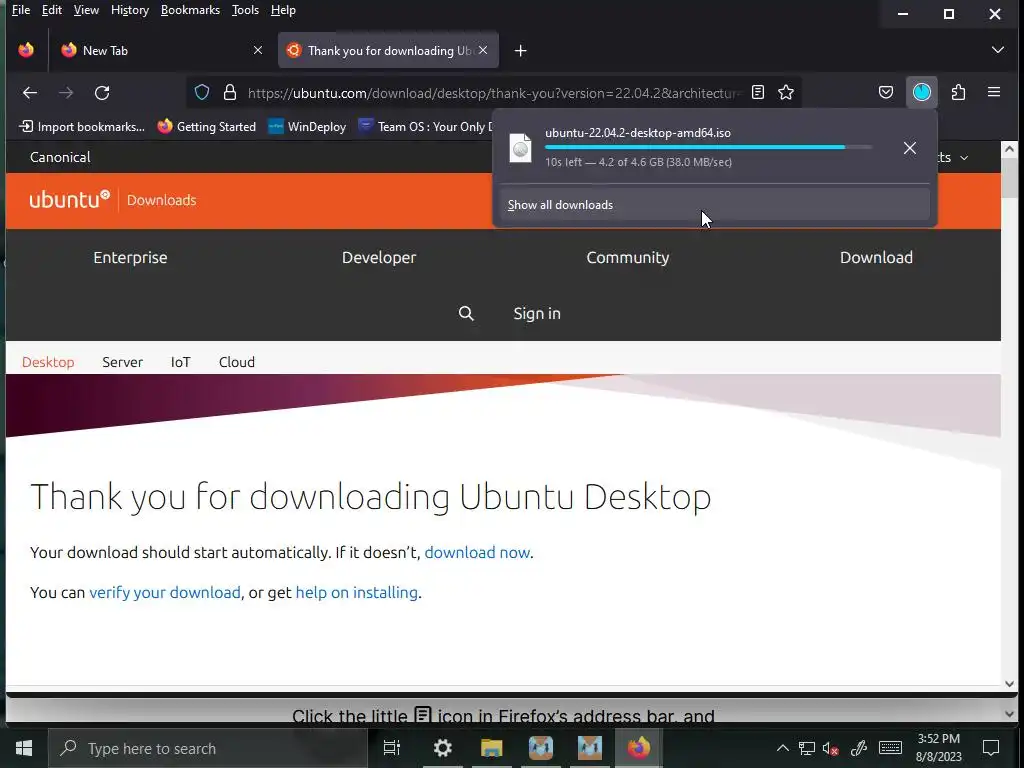Open the View menu
Viewport: 1024px width, 768px height.
pos(86,10)
